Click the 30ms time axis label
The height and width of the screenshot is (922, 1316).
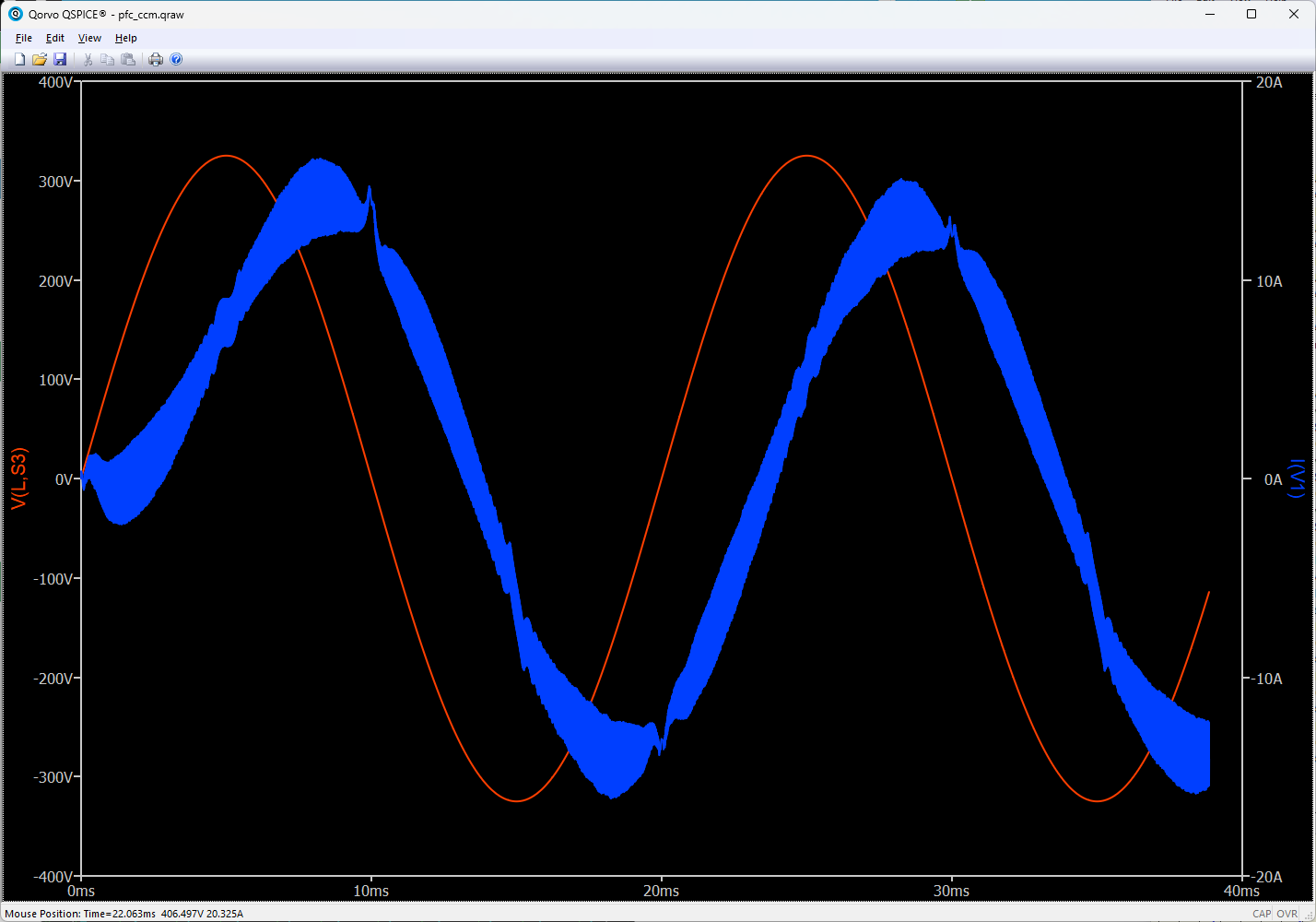(952, 892)
